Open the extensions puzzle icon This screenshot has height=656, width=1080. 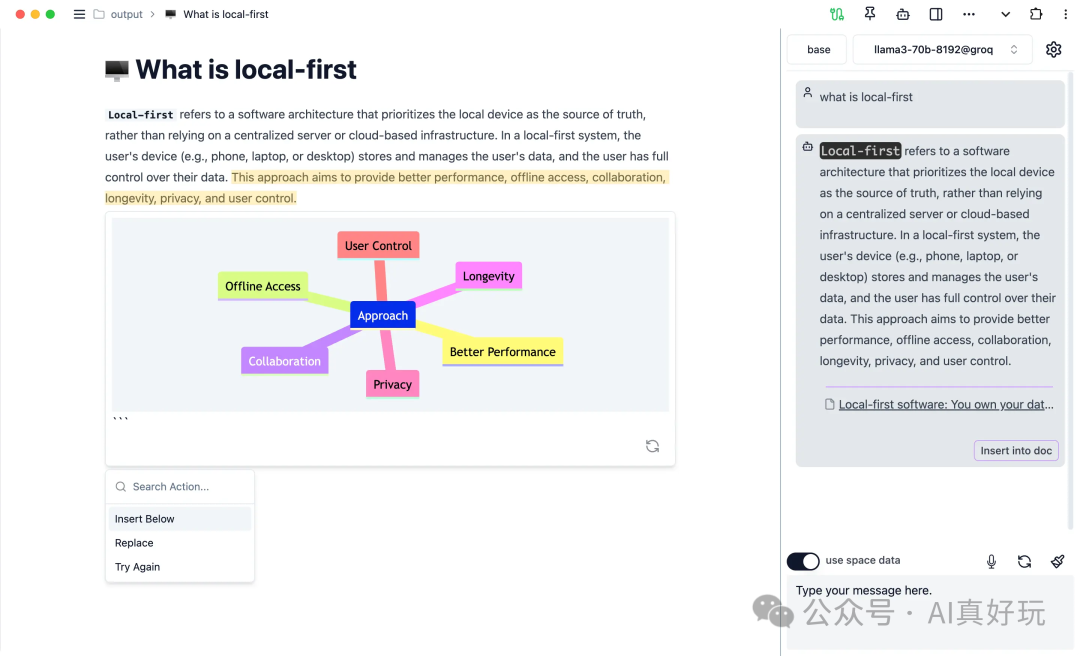click(x=1036, y=14)
